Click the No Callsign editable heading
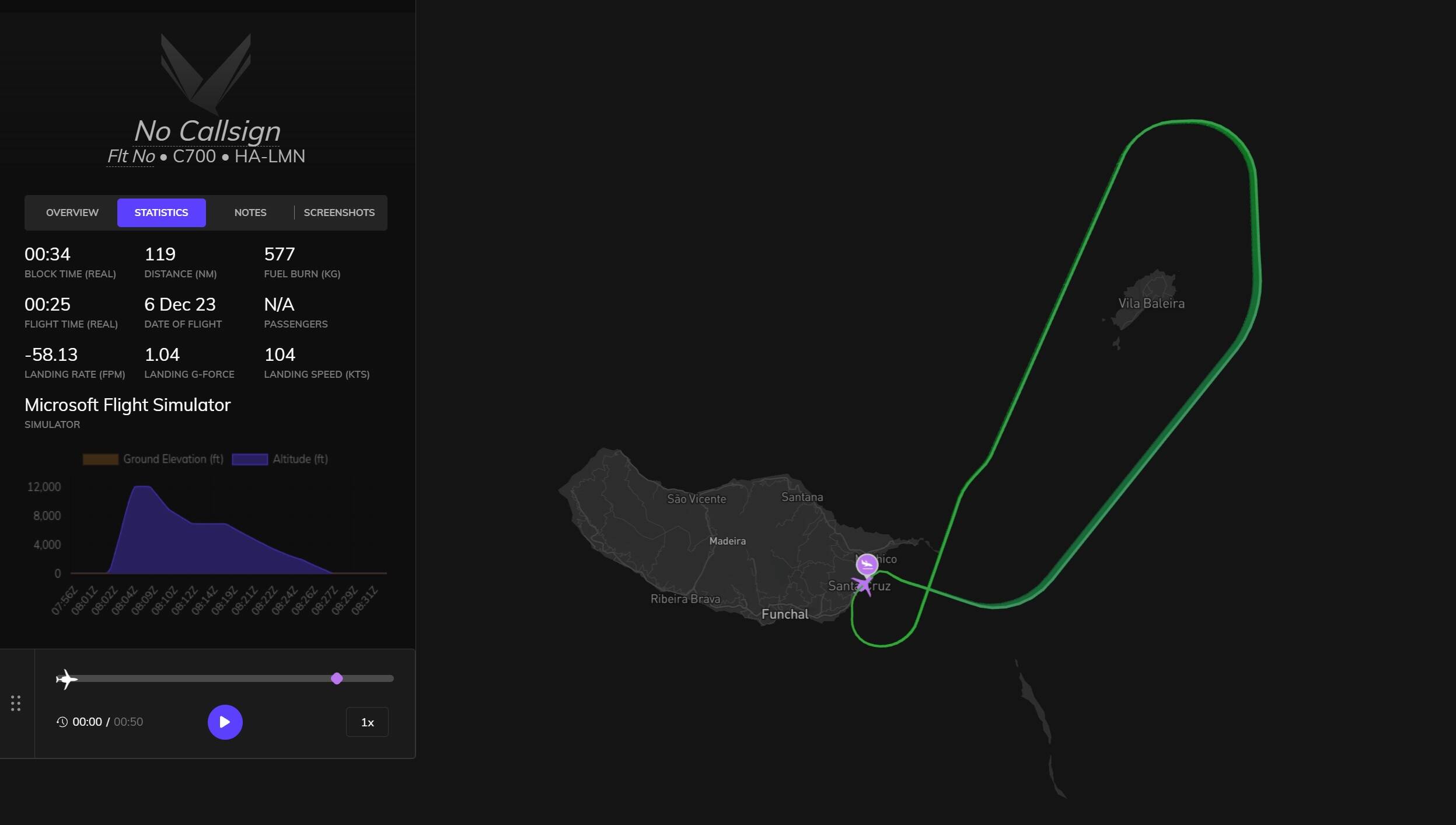 (207, 131)
